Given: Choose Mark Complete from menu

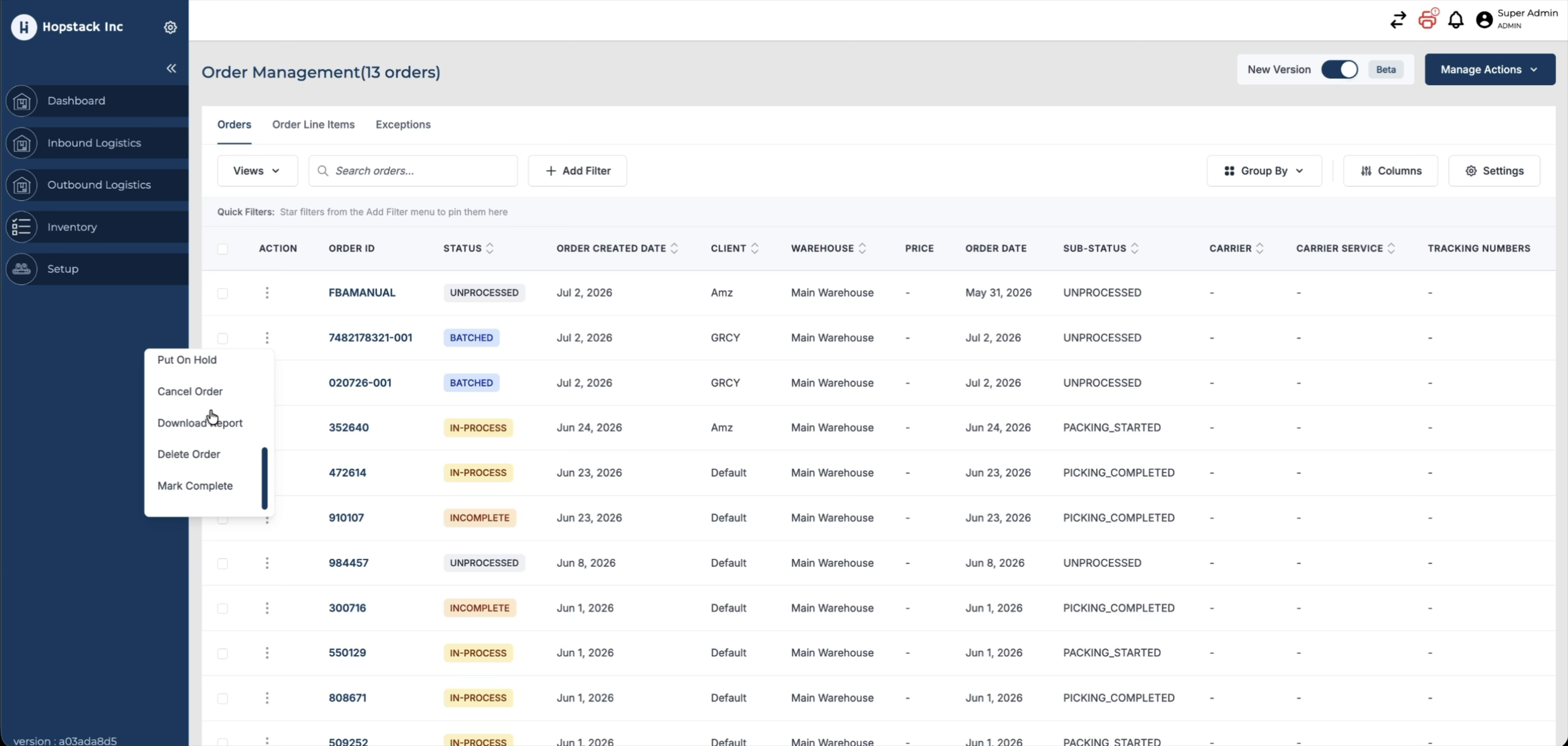Looking at the screenshot, I should [195, 486].
